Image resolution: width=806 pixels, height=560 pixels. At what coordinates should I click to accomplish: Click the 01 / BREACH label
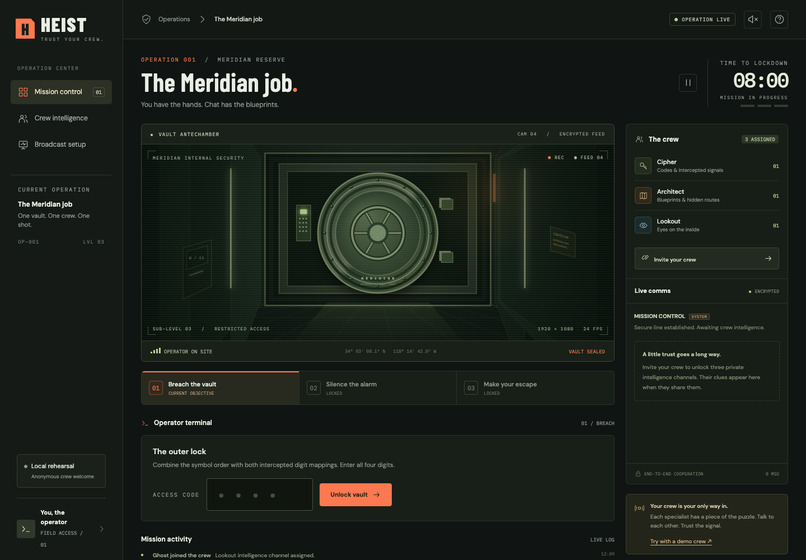tap(597, 424)
